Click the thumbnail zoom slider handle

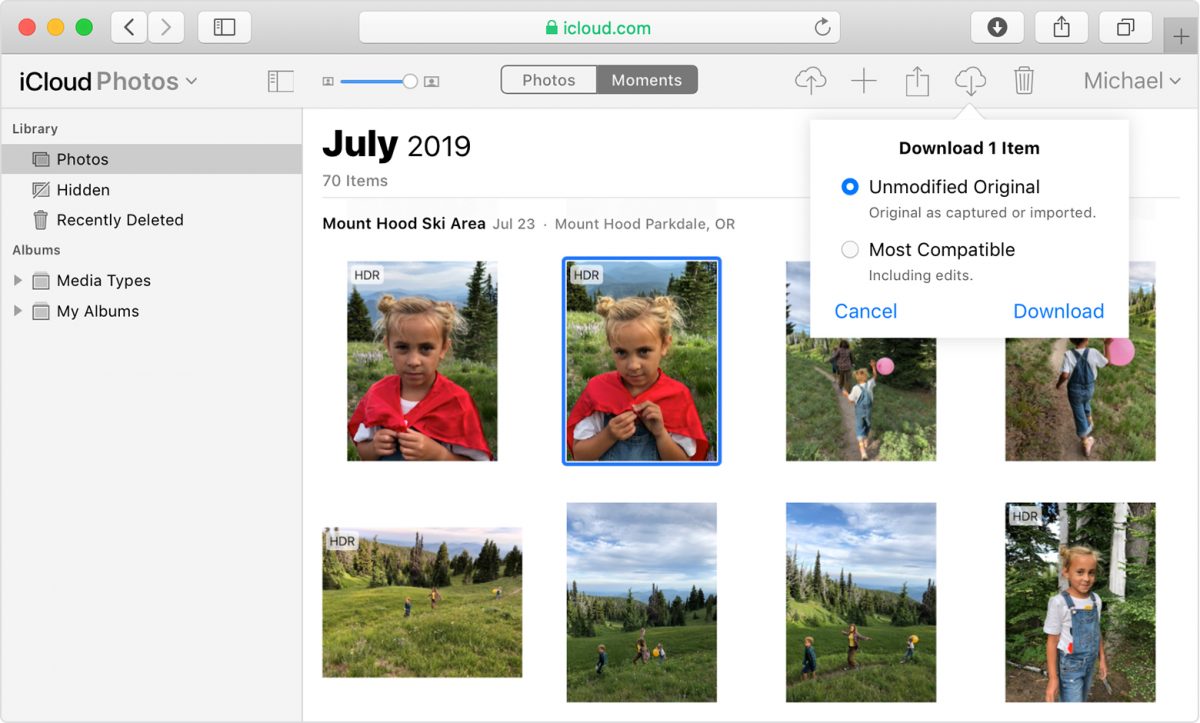click(409, 81)
